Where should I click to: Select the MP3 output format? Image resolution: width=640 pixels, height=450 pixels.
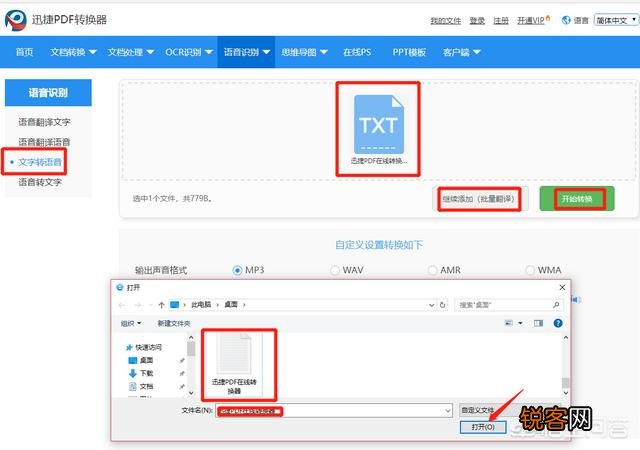pos(237,270)
